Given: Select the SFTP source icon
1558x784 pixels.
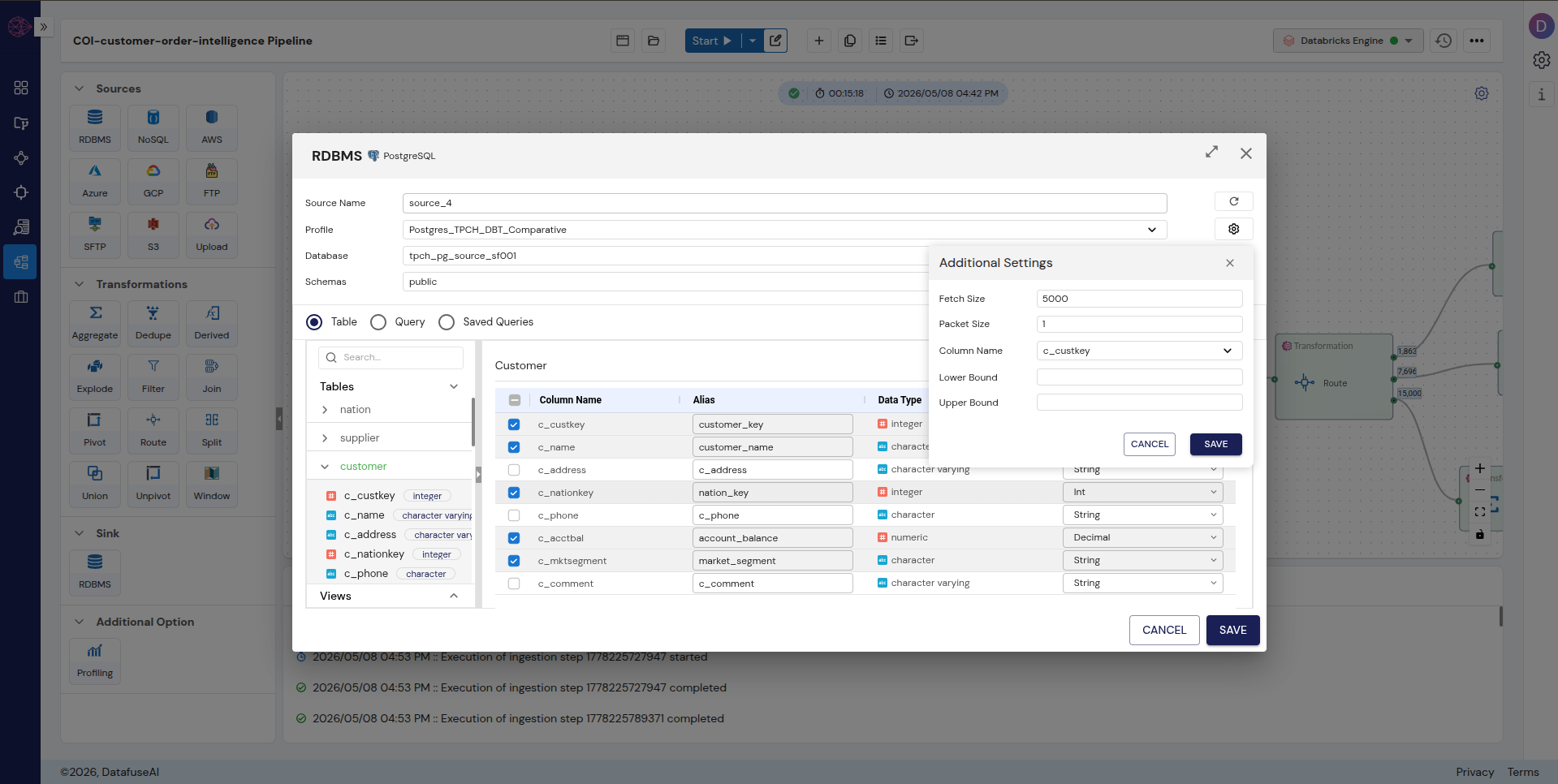Looking at the screenshot, I should (x=95, y=234).
